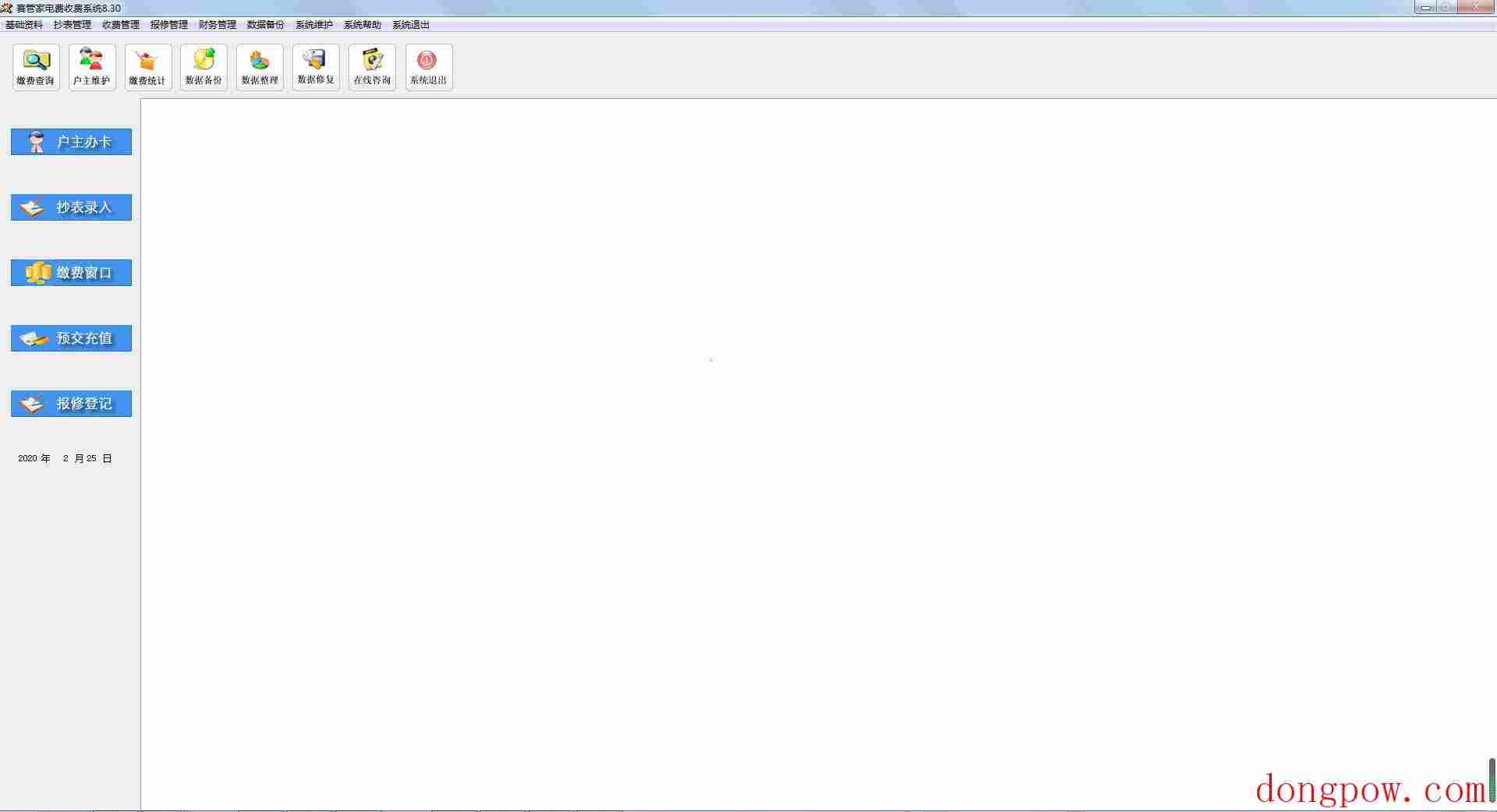Image resolution: width=1497 pixels, height=812 pixels.
Task: Open the 预交充值 sidebar button
Action: [x=71, y=338]
